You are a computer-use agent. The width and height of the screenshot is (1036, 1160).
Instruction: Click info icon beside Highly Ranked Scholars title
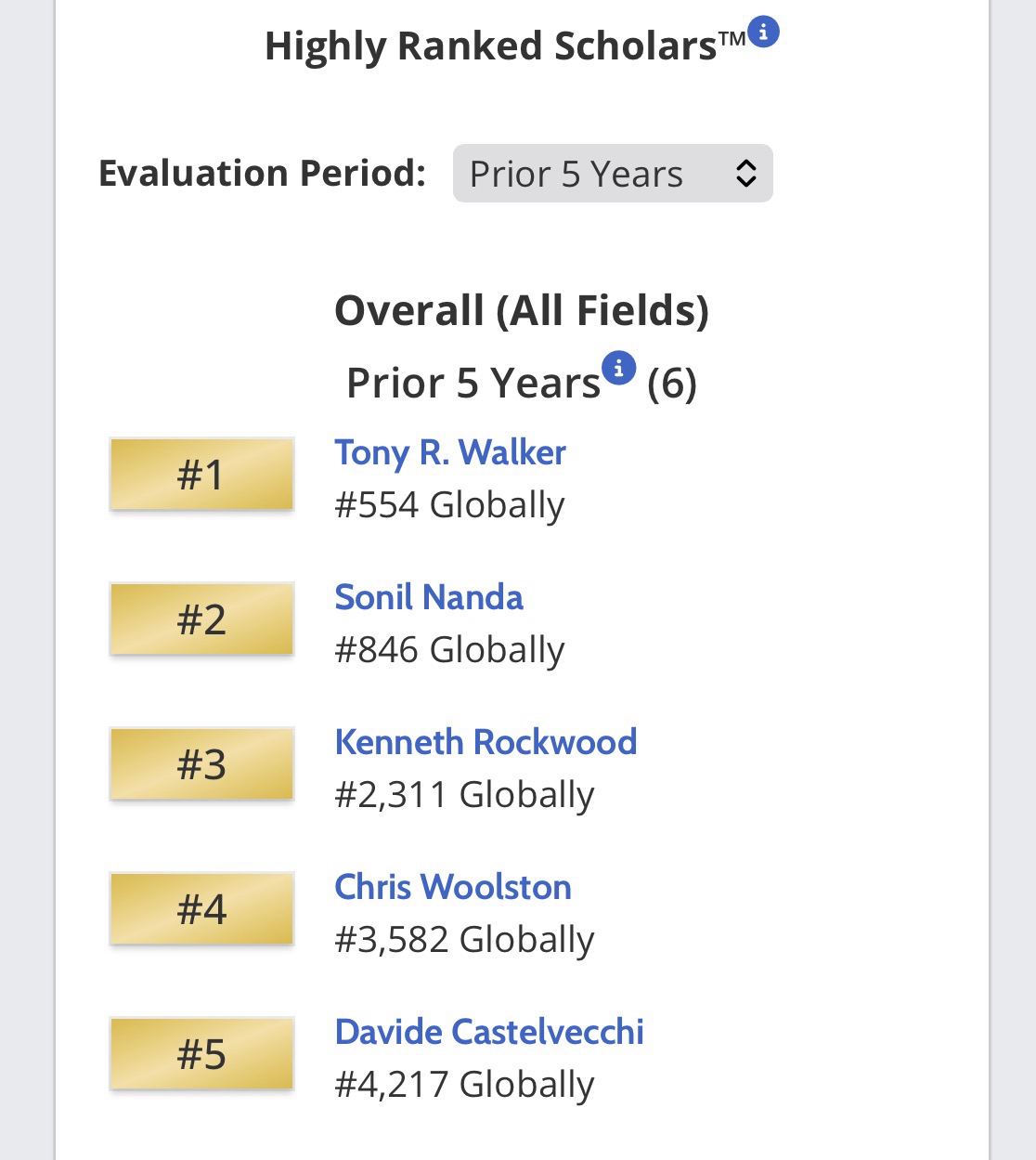[x=763, y=32]
